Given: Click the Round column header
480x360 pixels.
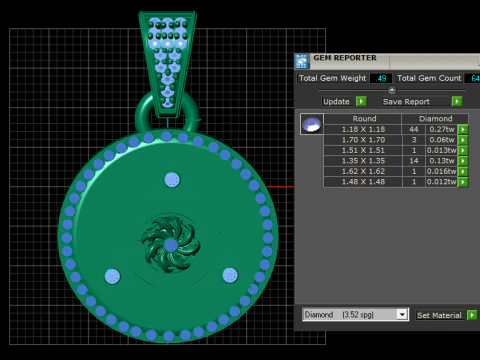Looking at the screenshot, I should 363,119.
